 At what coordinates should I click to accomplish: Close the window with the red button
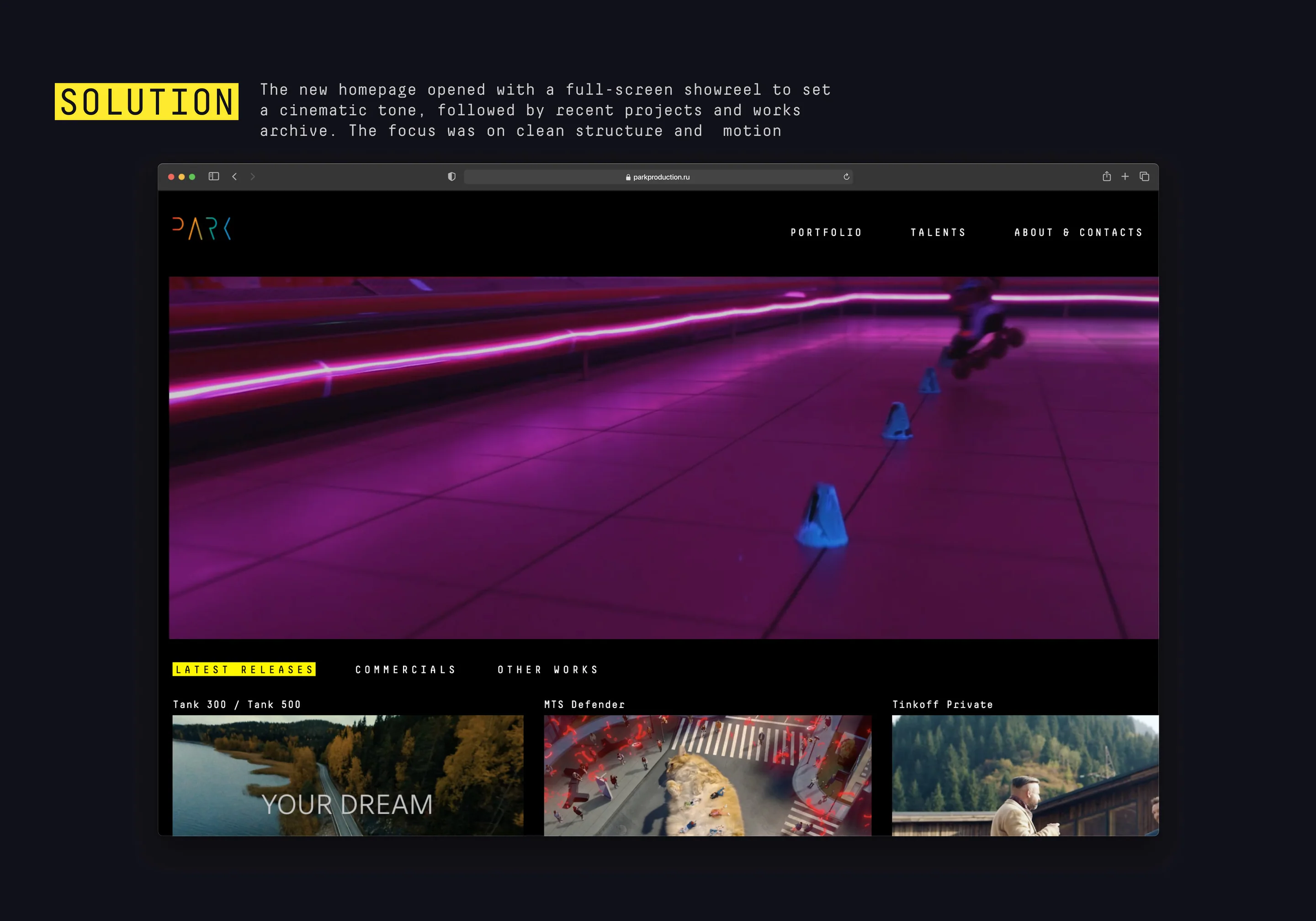point(171,176)
